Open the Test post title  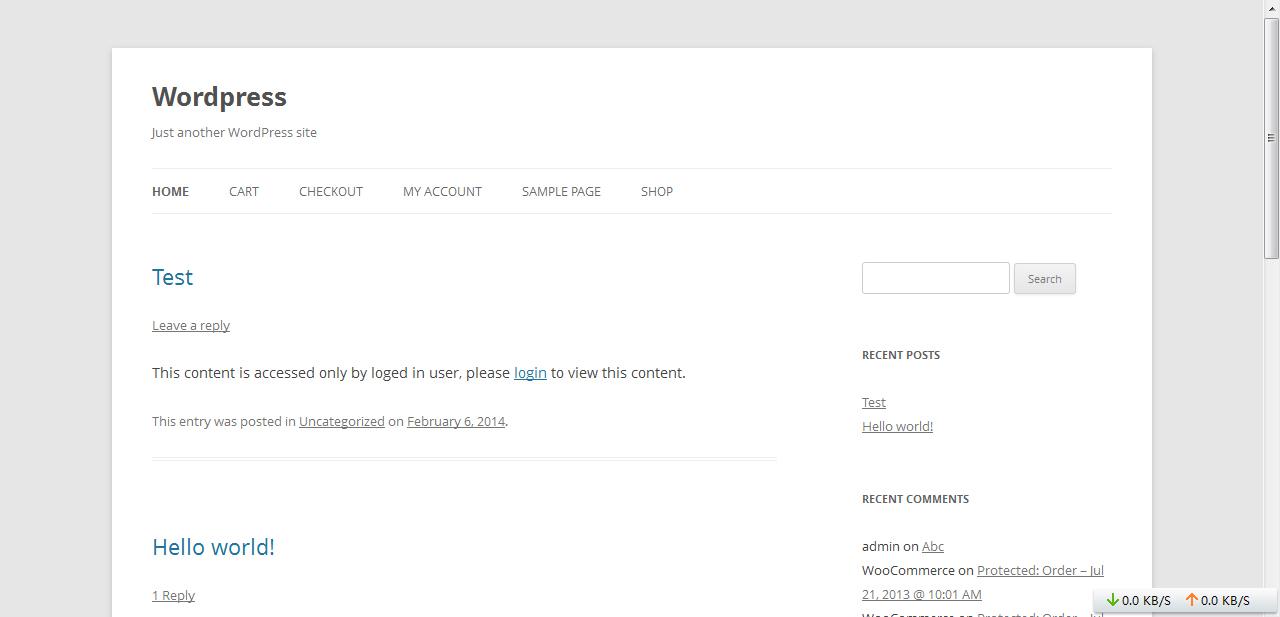(172, 277)
